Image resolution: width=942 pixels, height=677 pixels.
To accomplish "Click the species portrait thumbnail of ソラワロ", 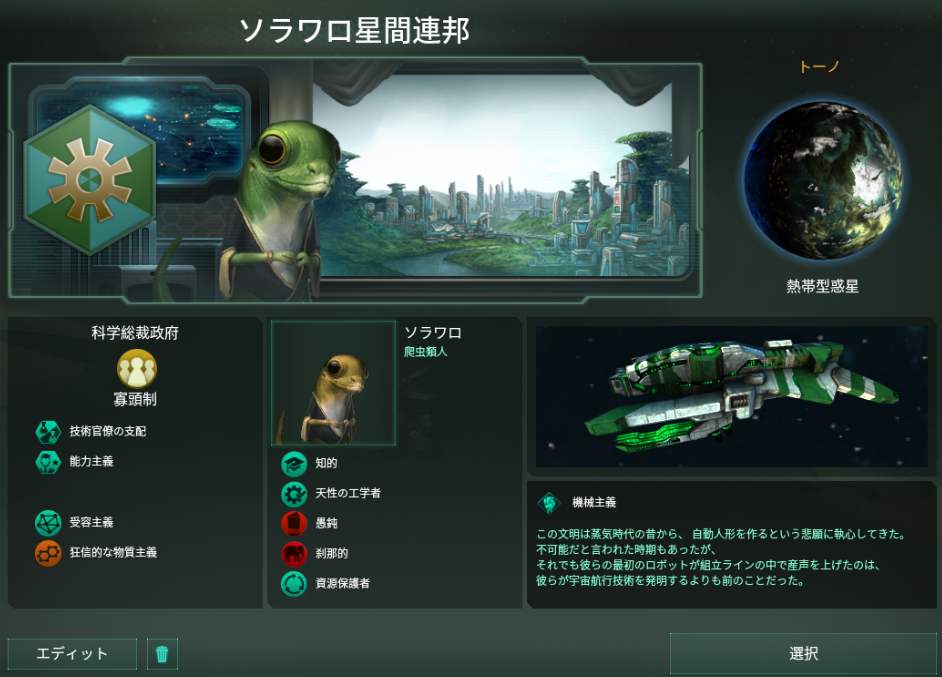I will 333,383.
